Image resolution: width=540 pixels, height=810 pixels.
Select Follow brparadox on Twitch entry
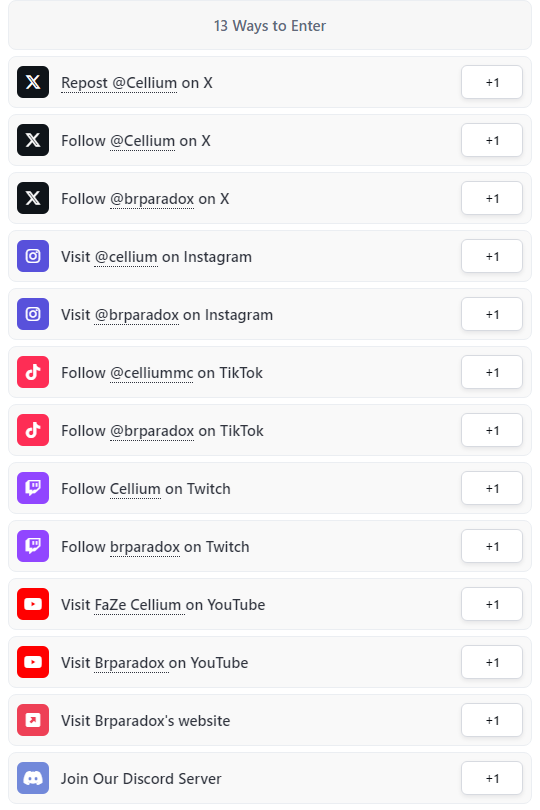pyautogui.click(x=270, y=546)
